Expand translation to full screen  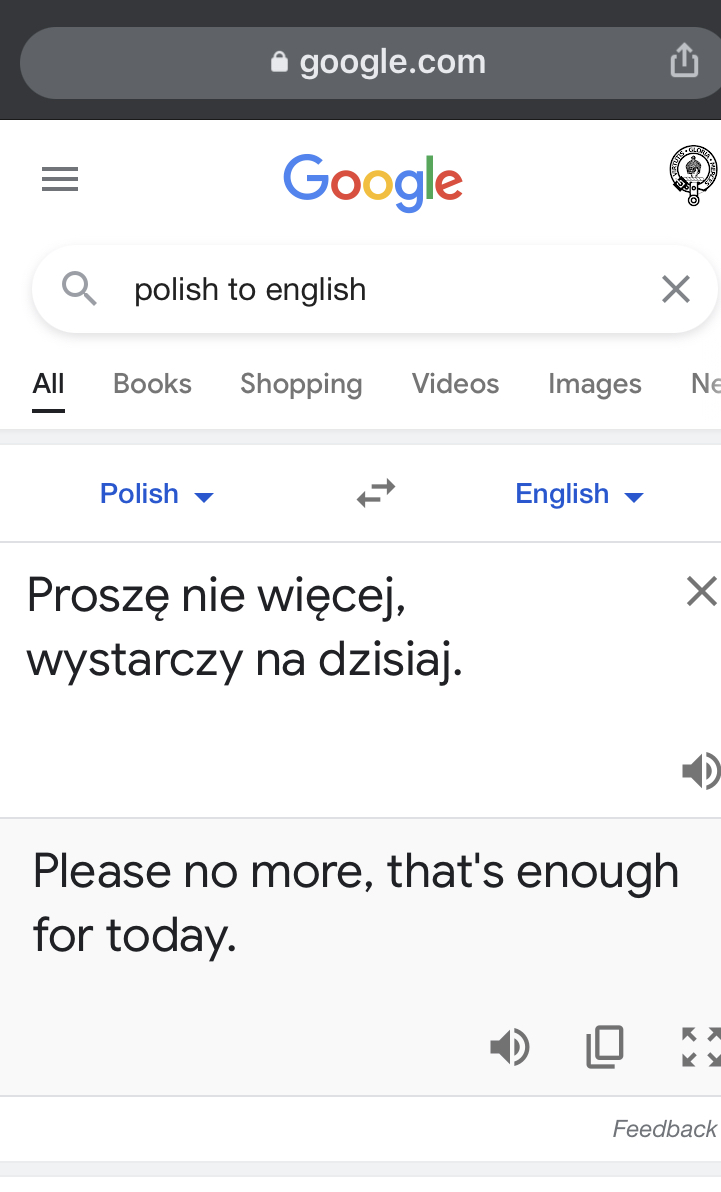point(701,1047)
